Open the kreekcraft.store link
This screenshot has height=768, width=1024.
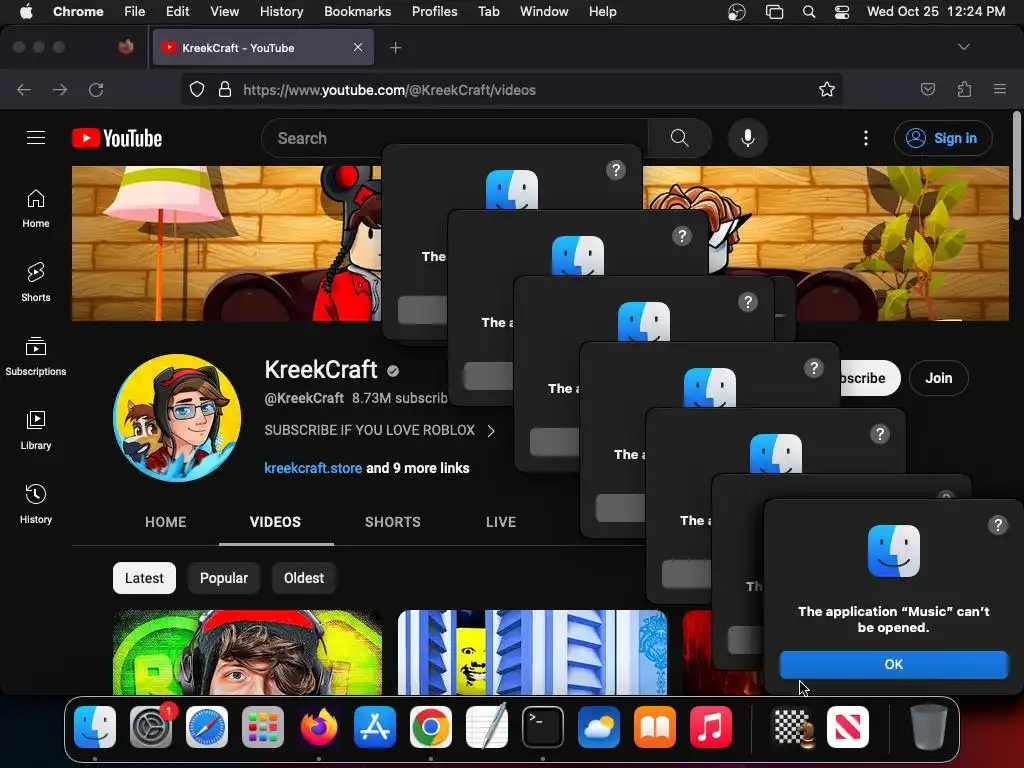point(313,468)
